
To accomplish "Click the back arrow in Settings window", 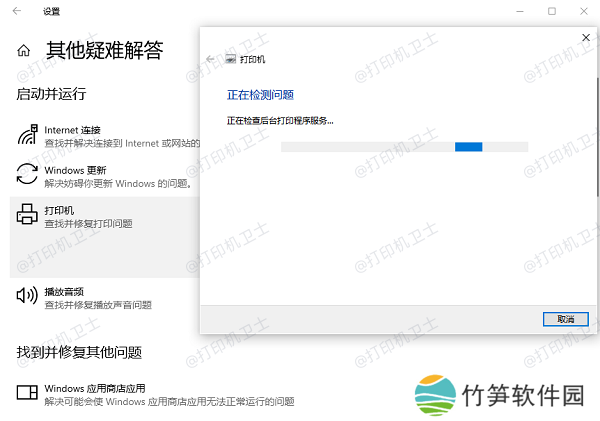I will coord(17,11).
